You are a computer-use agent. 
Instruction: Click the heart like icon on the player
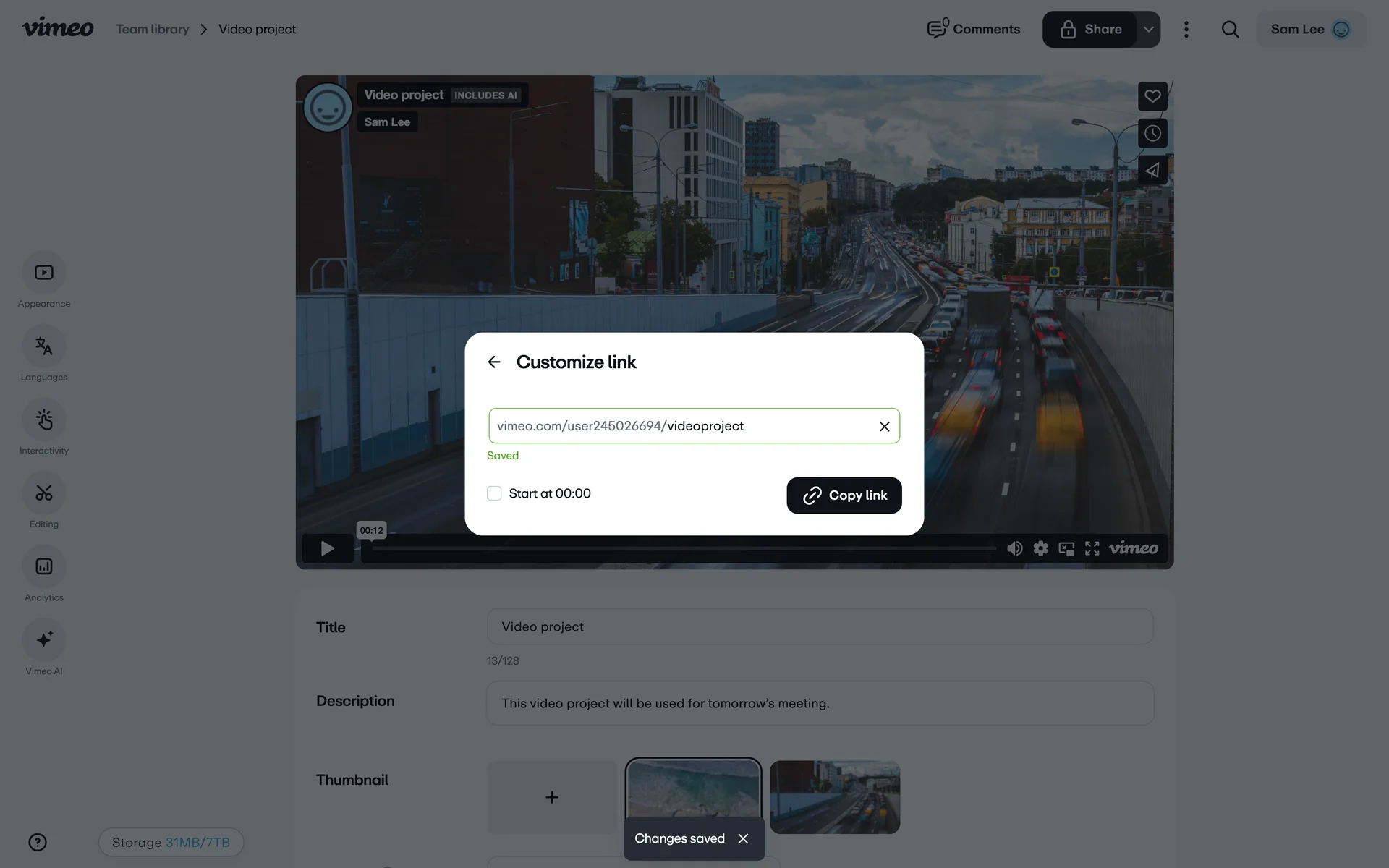[1152, 96]
